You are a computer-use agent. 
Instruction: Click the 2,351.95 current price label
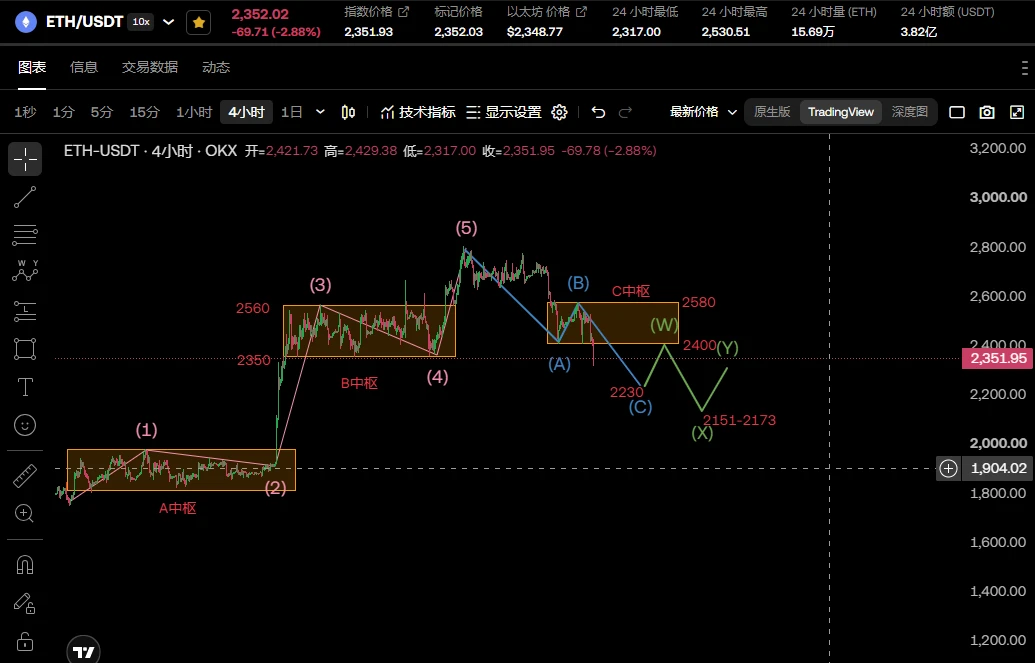pos(999,359)
